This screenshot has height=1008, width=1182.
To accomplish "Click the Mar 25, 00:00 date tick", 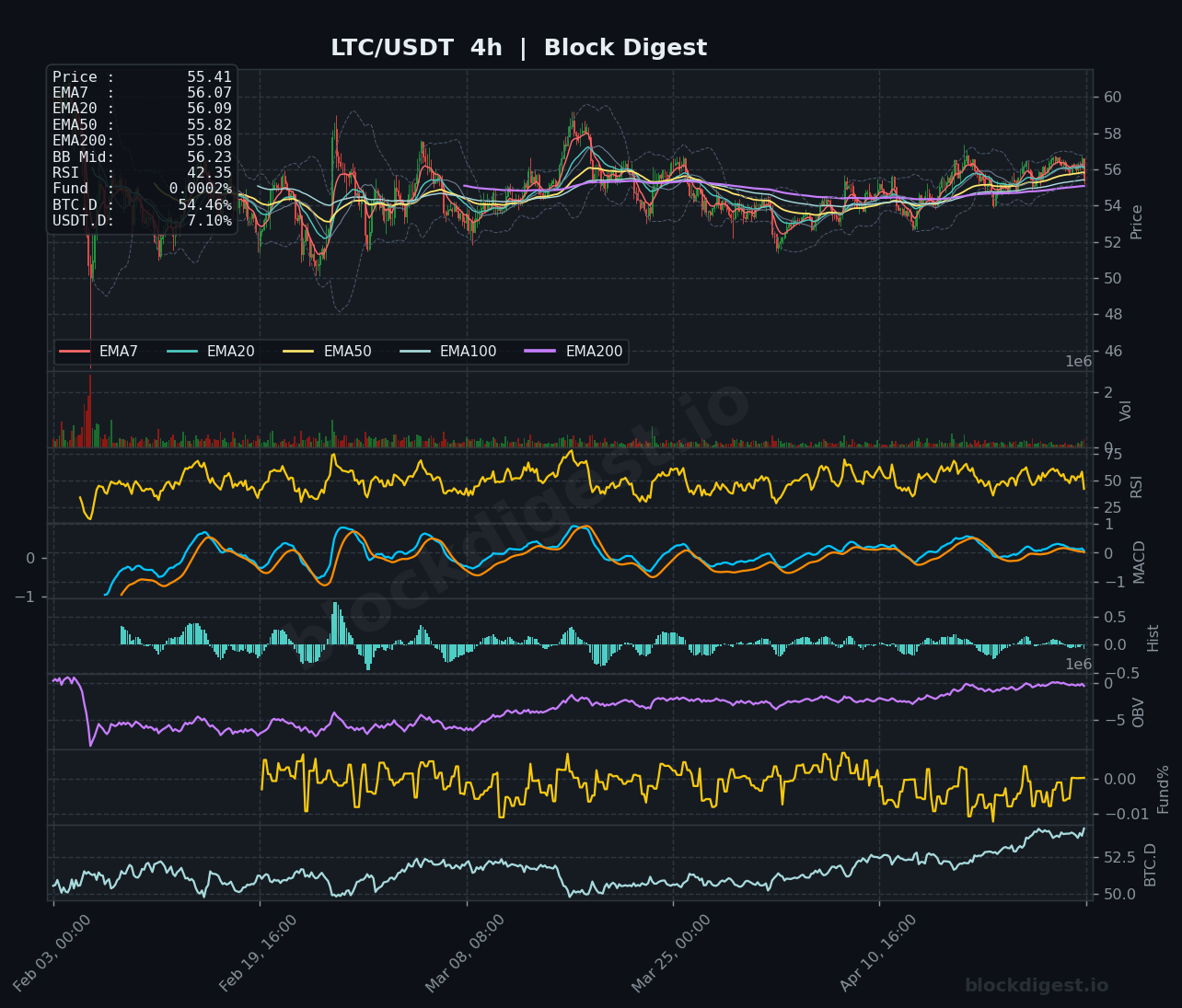I will pyautogui.click(x=673, y=953).
